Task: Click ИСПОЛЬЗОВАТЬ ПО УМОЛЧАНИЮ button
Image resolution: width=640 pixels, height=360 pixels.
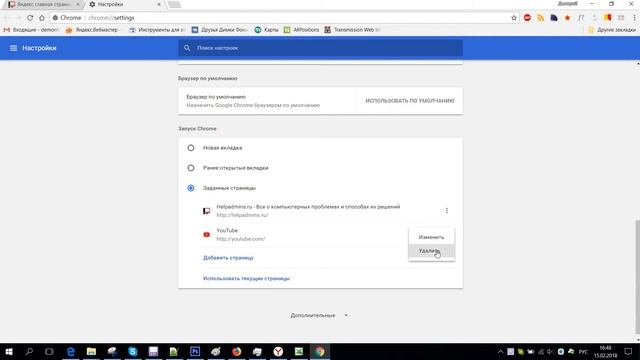Action: (x=410, y=101)
